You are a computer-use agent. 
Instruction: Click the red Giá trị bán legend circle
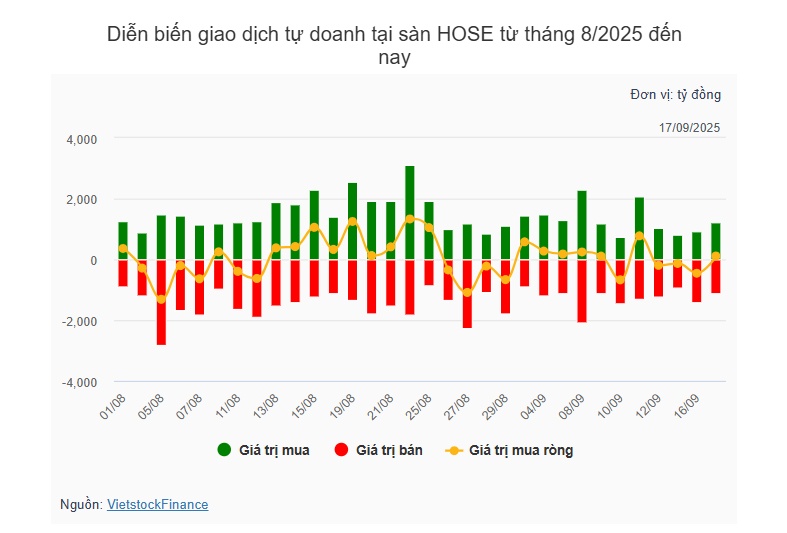point(341,450)
